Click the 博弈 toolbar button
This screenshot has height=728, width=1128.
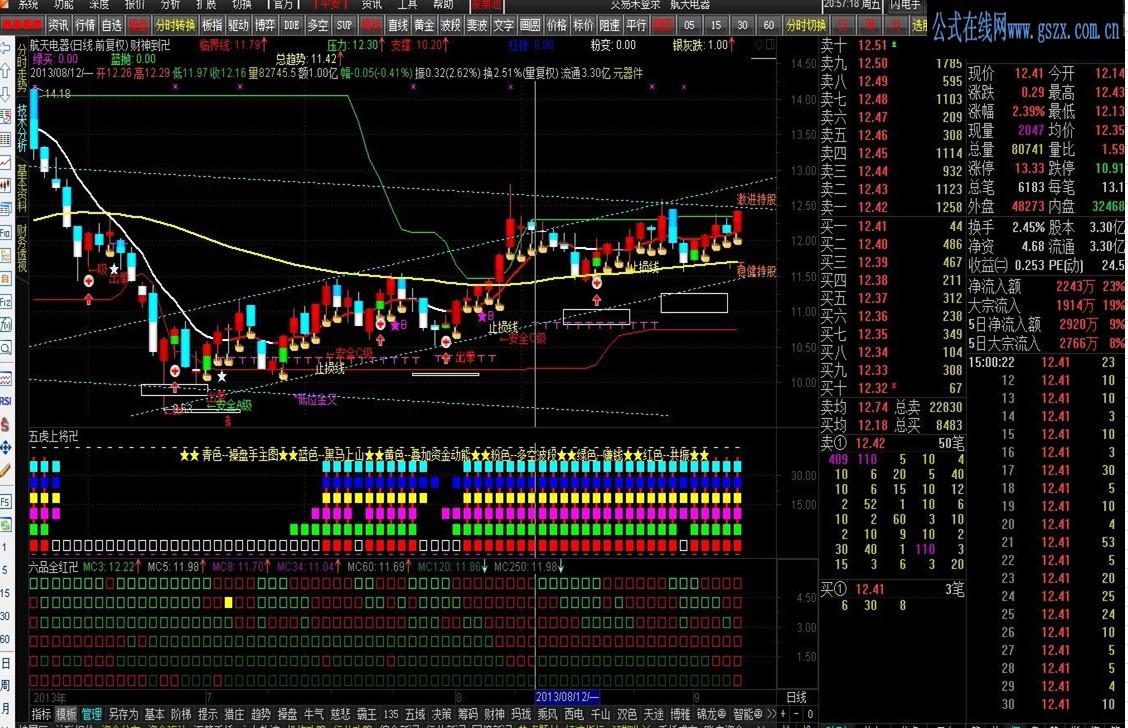point(265,25)
